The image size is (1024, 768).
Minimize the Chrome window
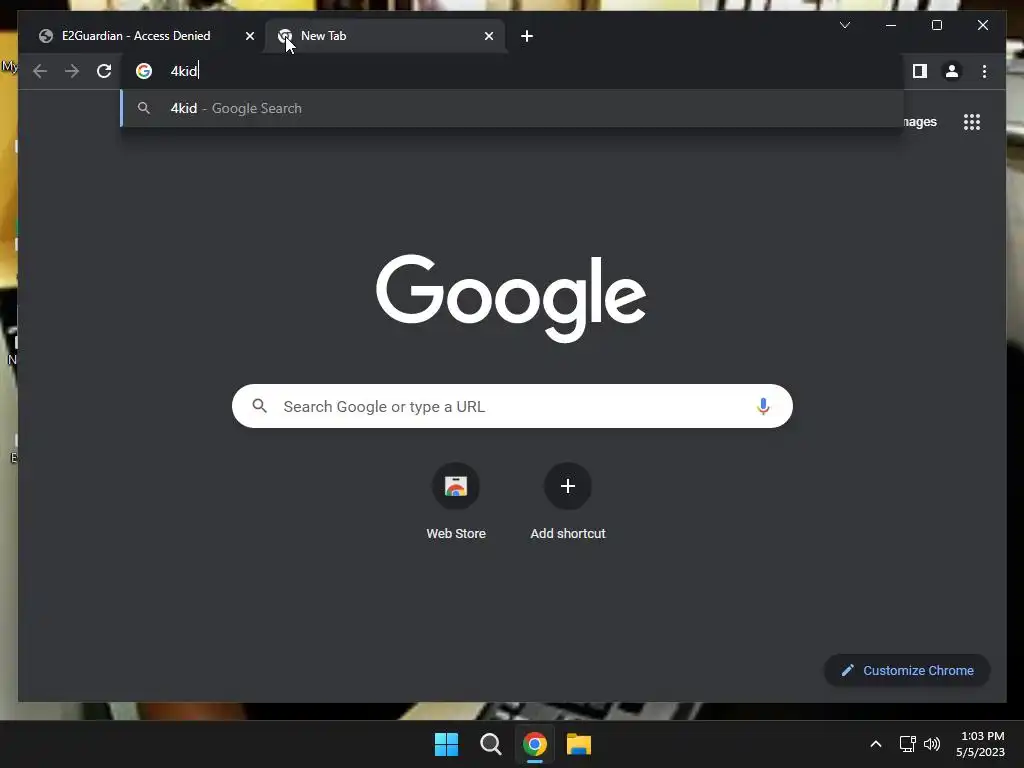pos(891,25)
